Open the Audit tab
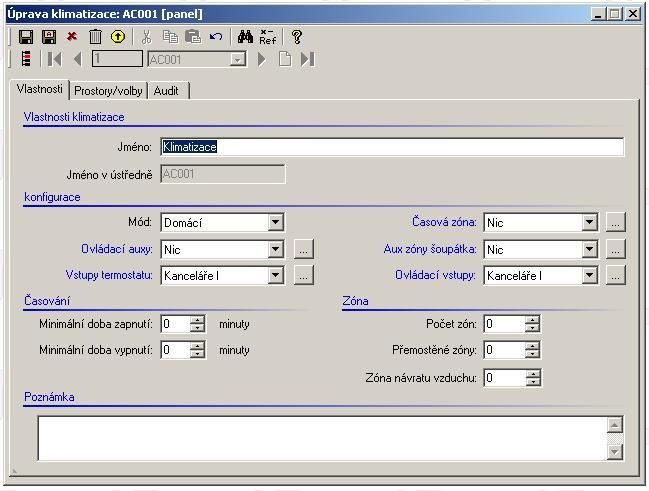The height and width of the screenshot is (491, 649). (x=166, y=91)
